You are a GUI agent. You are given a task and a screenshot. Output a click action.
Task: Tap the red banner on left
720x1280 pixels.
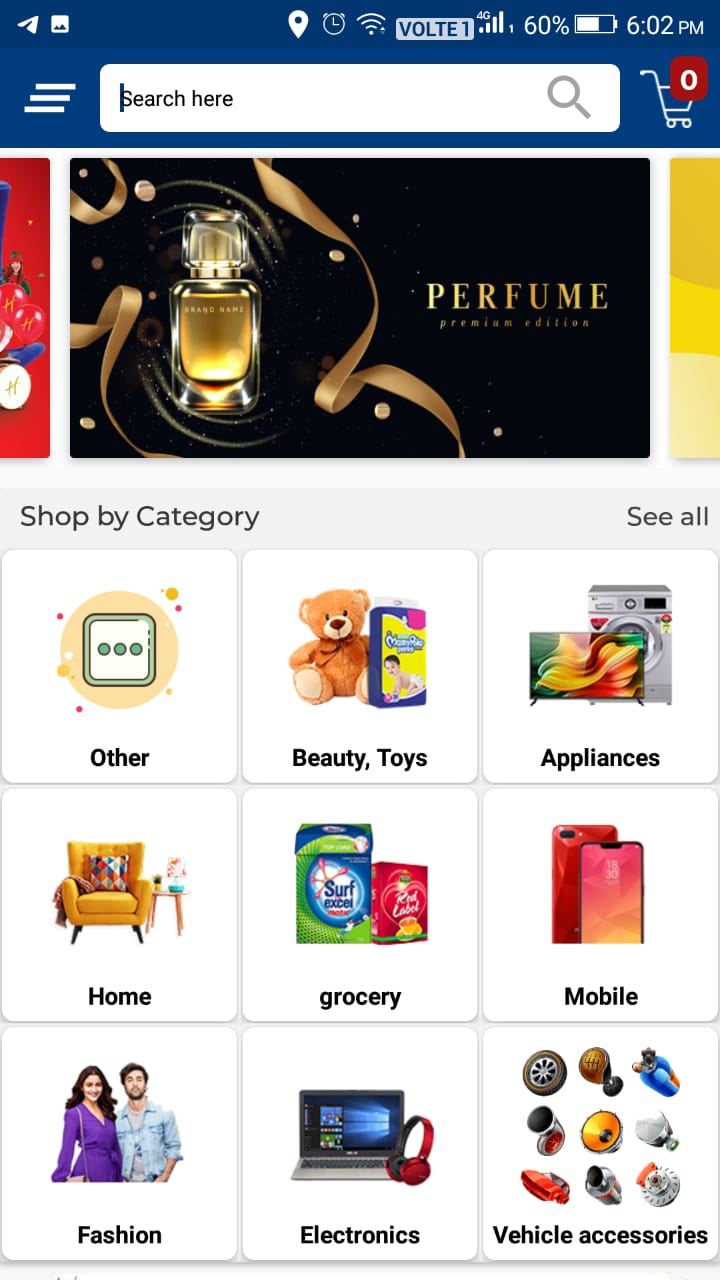coord(25,308)
